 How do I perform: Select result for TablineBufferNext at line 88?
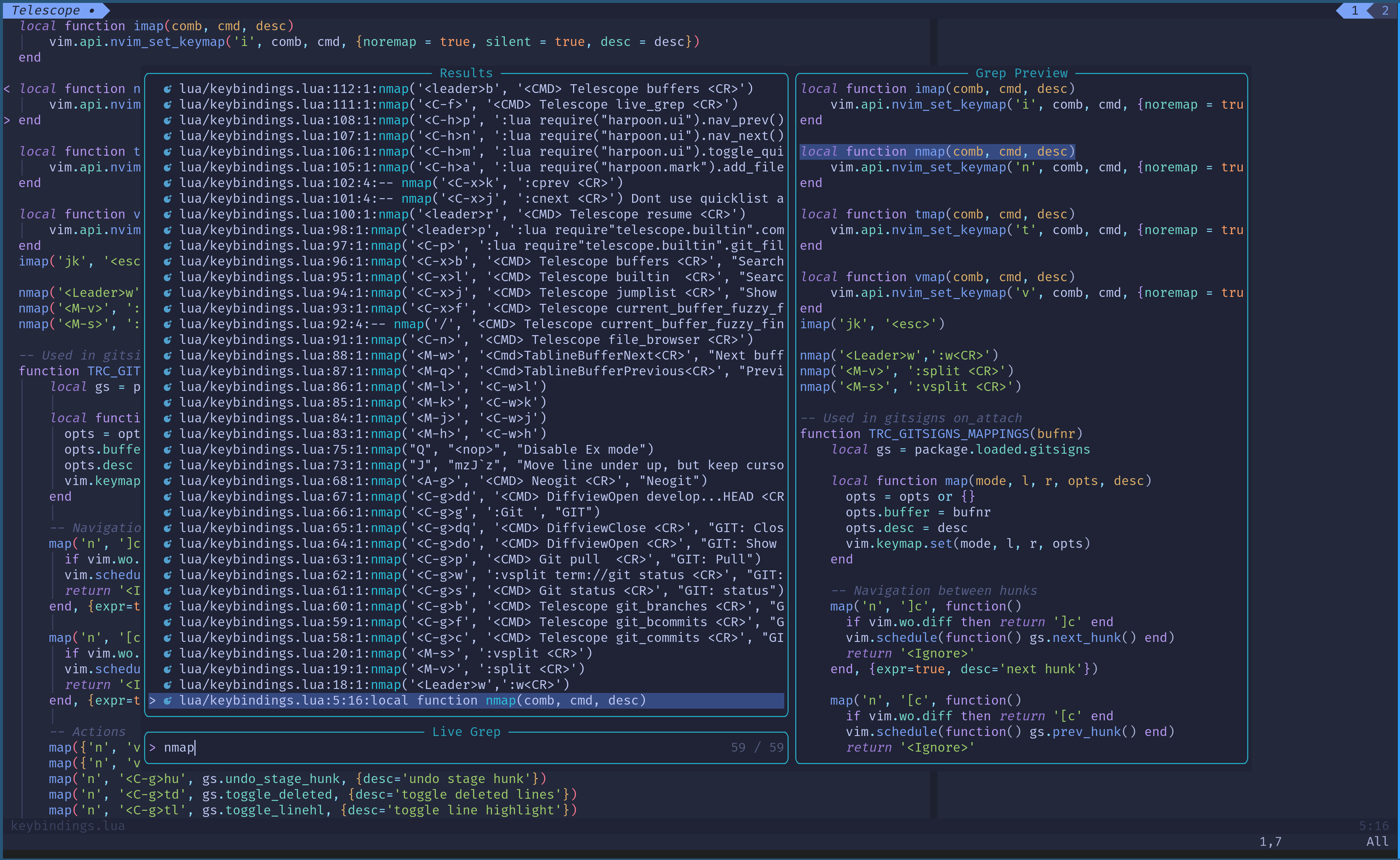467,356
